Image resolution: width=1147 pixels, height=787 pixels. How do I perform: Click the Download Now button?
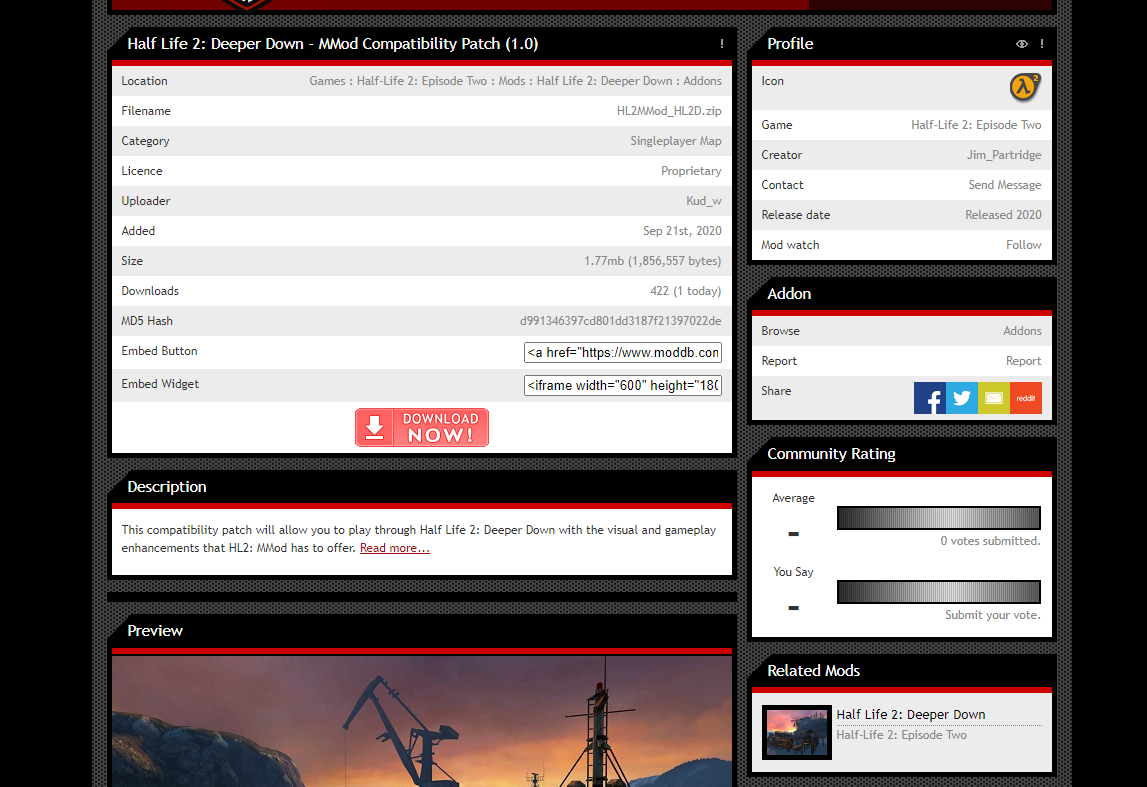pyautogui.click(x=422, y=427)
